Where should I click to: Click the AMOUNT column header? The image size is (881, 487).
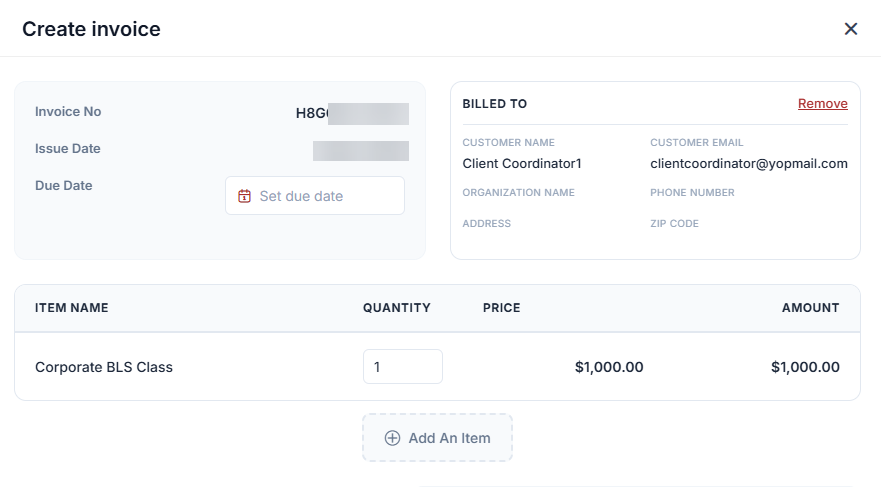(811, 308)
